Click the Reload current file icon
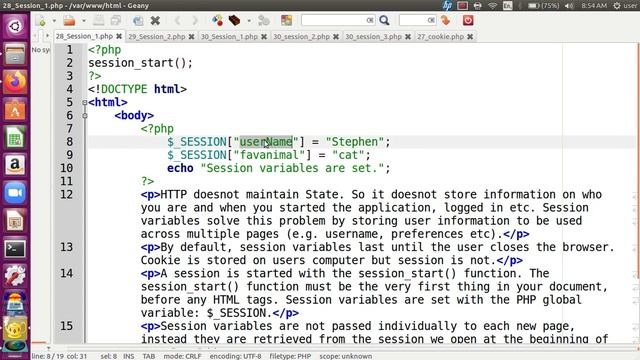Screen dimensions: 640x360 pos(138,20)
